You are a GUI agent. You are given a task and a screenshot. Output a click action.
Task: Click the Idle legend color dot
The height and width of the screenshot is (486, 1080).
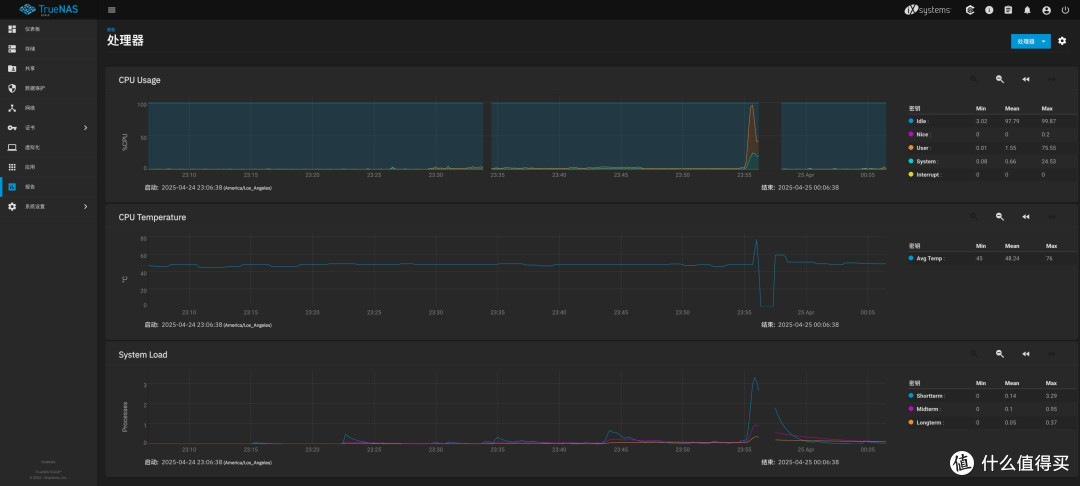click(911, 121)
